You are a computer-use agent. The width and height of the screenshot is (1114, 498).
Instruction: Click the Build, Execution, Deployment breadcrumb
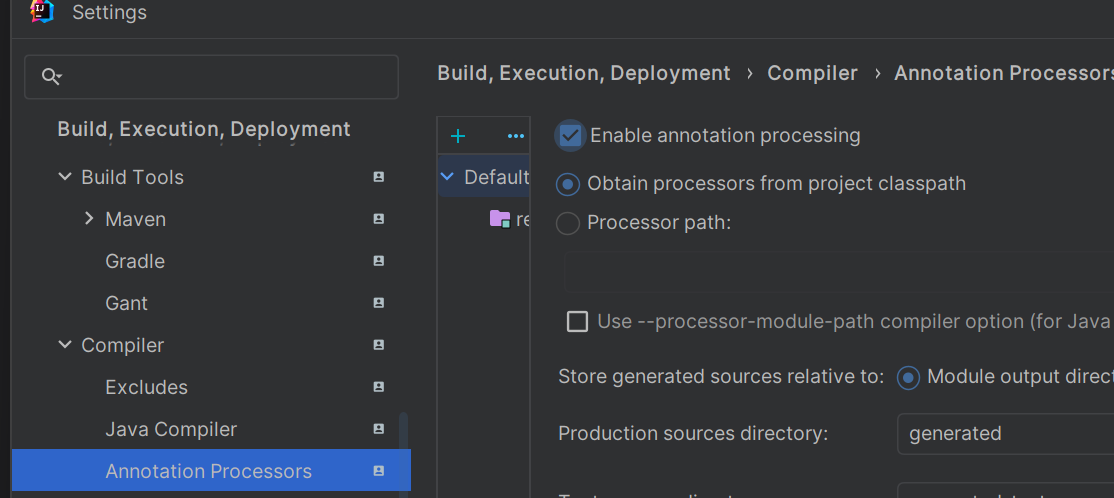(x=584, y=73)
